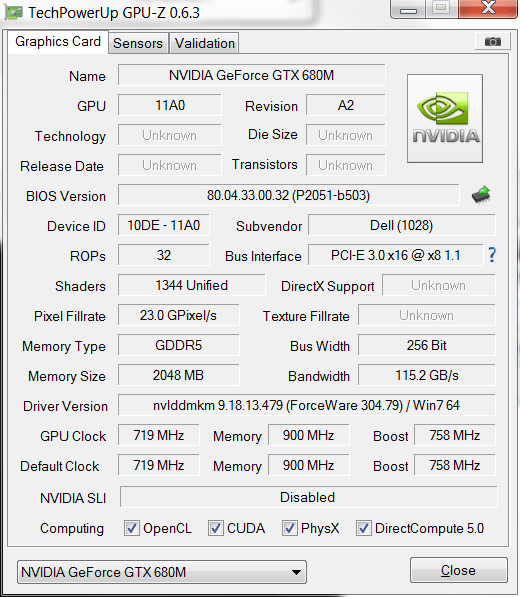Toggle the PhysX checkbox
Screen dimensions: 520x597
coord(289,528)
